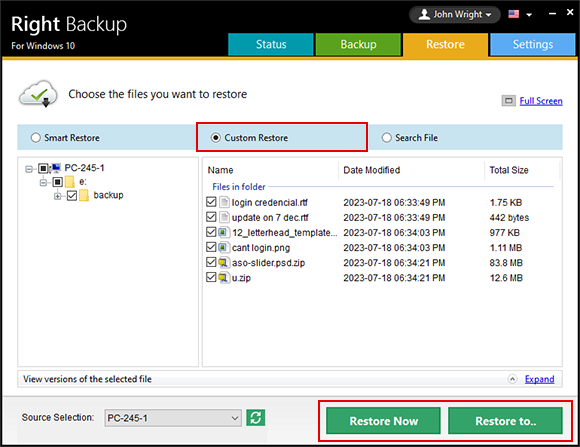Viewport: 580px width, 447px height.
Task: Click the Expand up-arrow circle icon
Action: [x=512, y=379]
